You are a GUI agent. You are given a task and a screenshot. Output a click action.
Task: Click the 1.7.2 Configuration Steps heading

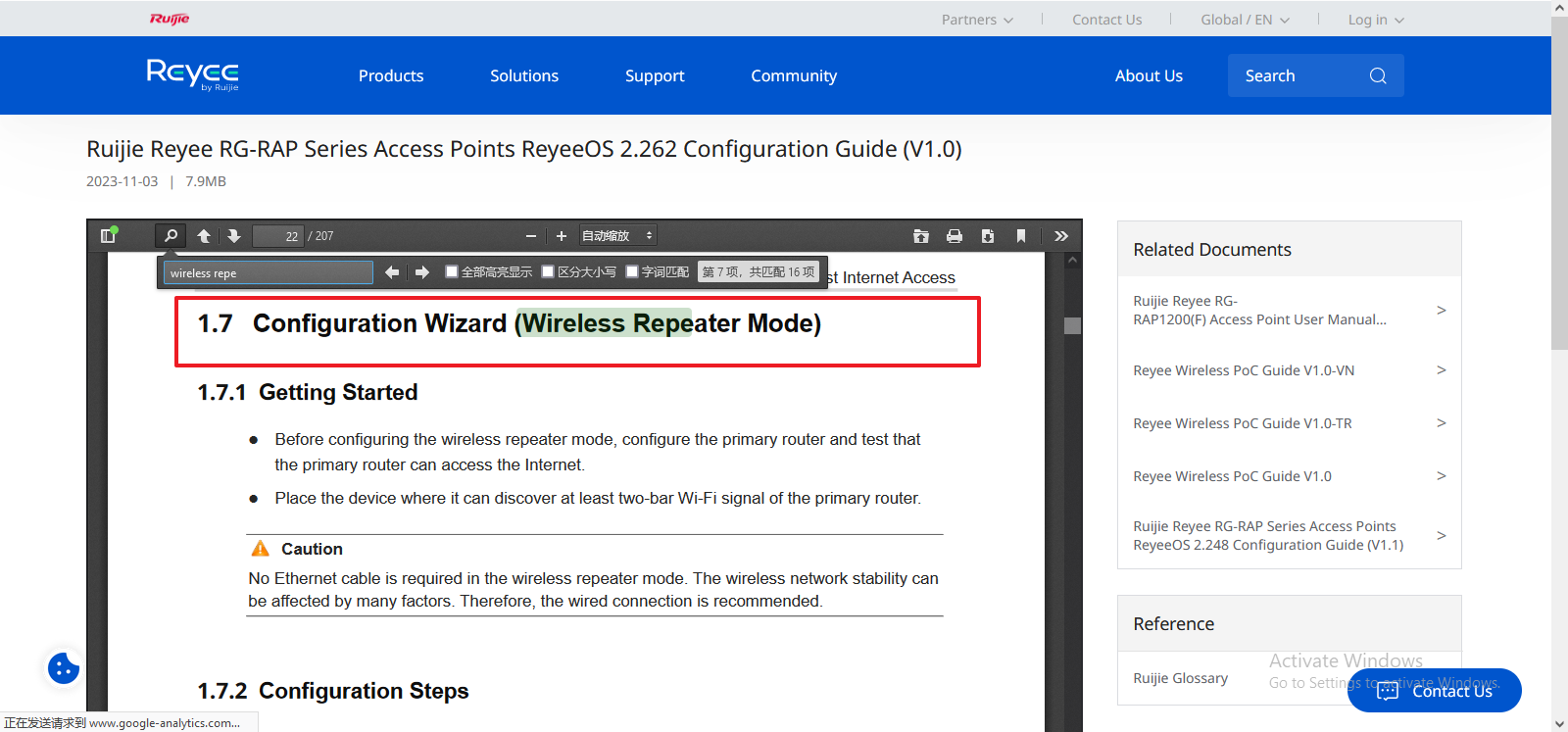(x=333, y=691)
